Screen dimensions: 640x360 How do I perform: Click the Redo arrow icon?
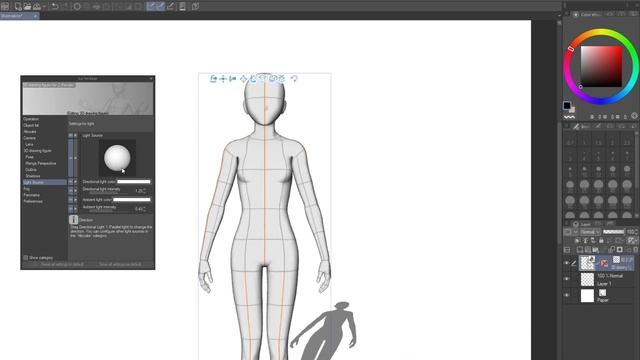64,6
